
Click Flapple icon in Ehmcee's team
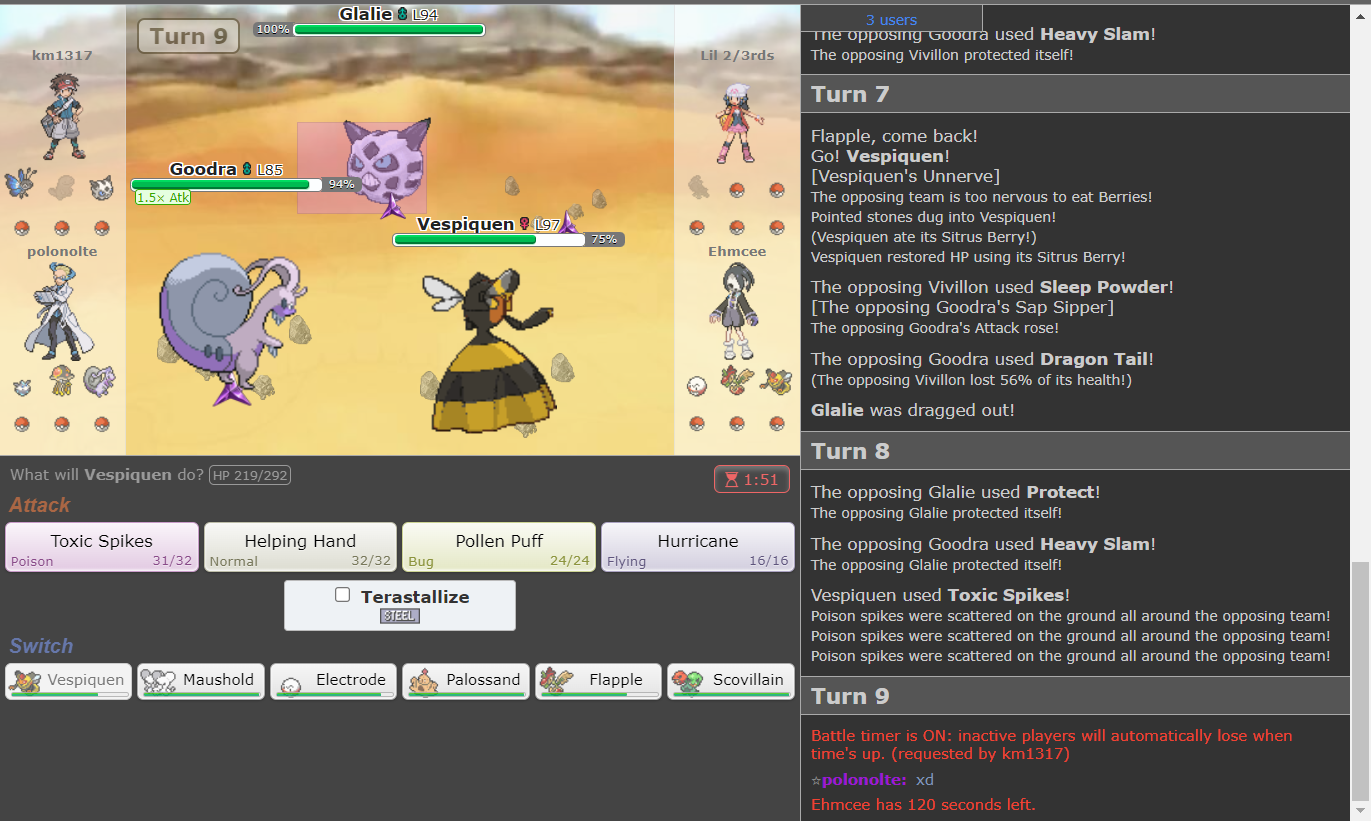[x=737, y=381]
